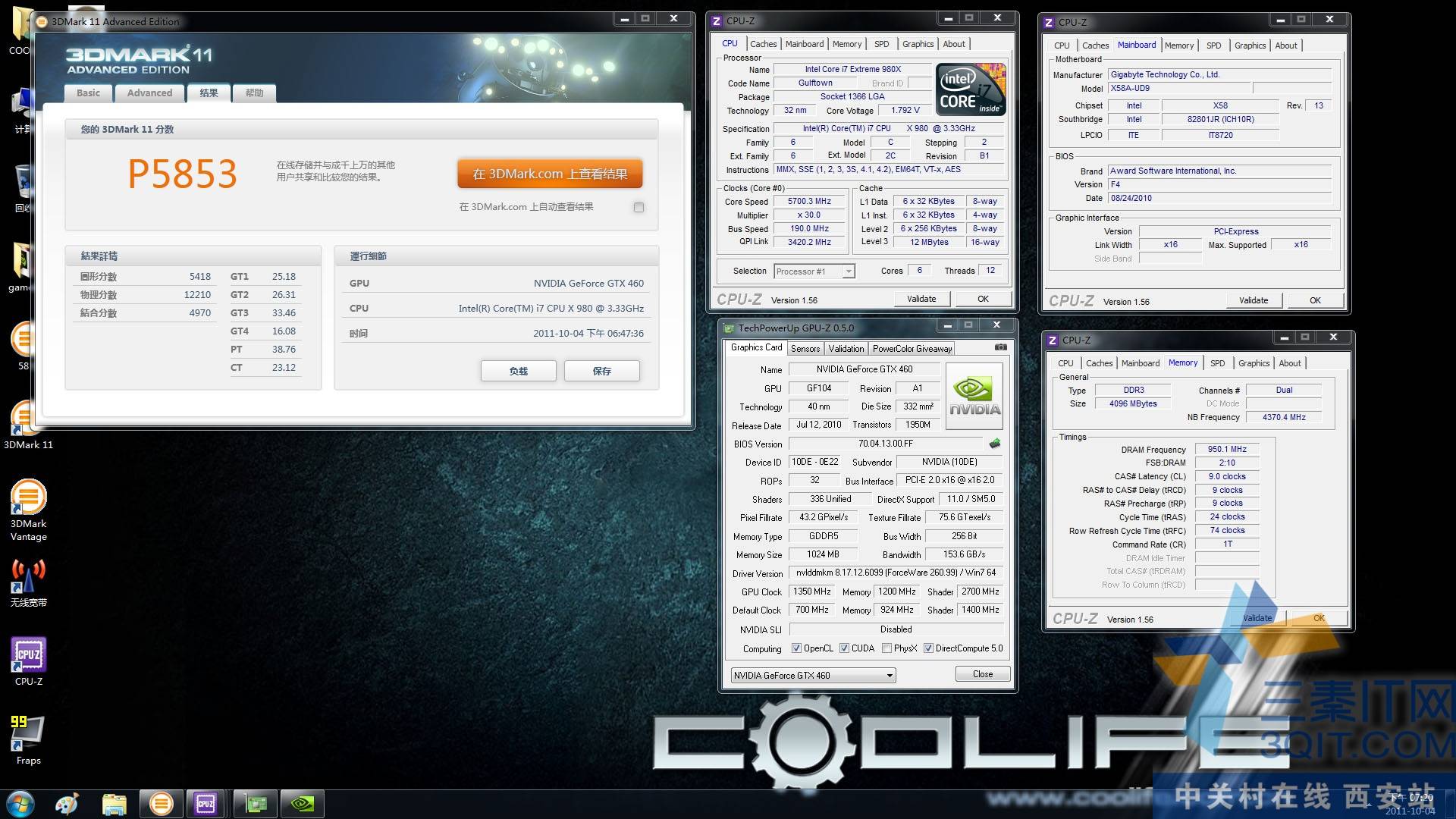Open the 3DMark 11 desktop shortcut
The width and height of the screenshot is (1456, 819).
pyautogui.click(x=28, y=425)
